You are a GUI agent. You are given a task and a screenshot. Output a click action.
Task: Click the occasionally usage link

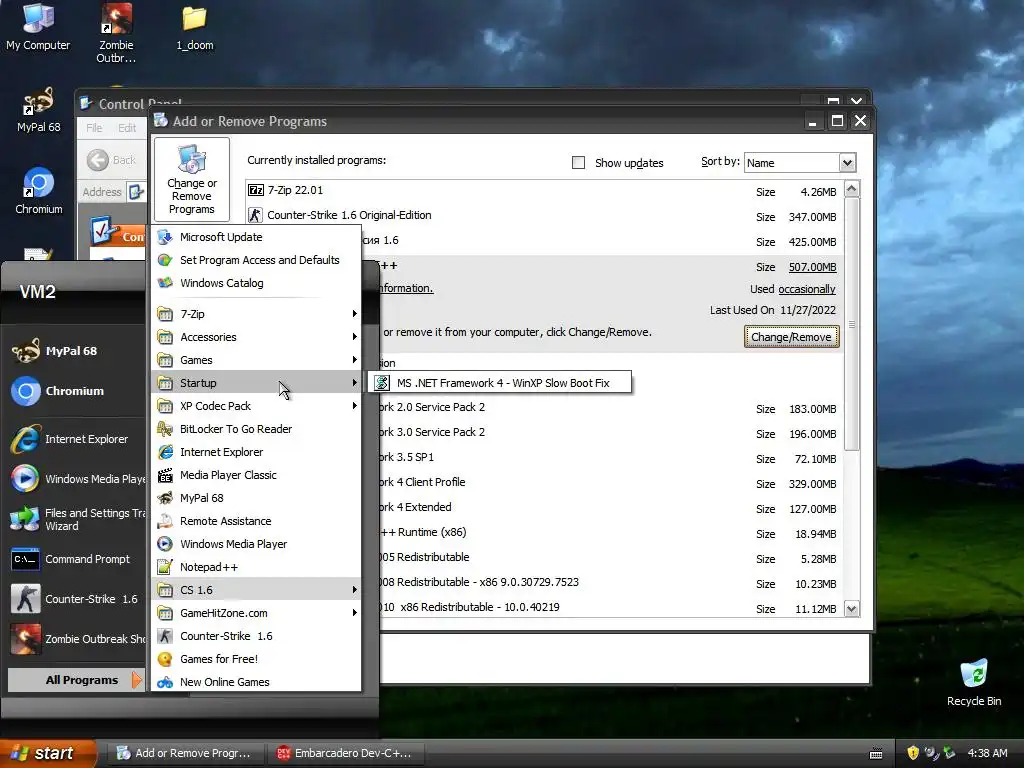(807, 289)
